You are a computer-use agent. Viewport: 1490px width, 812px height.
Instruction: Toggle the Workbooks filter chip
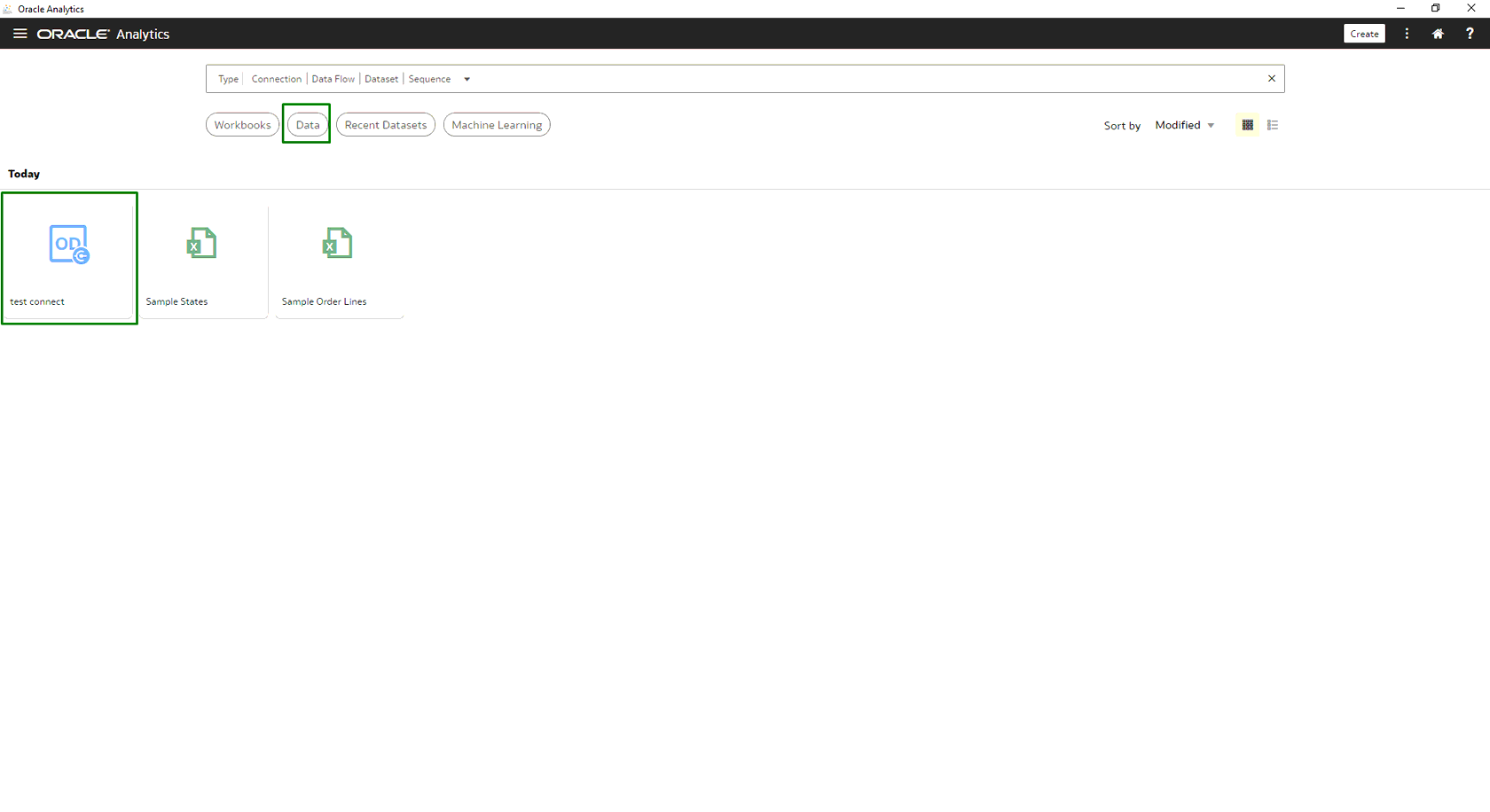(242, 124)
